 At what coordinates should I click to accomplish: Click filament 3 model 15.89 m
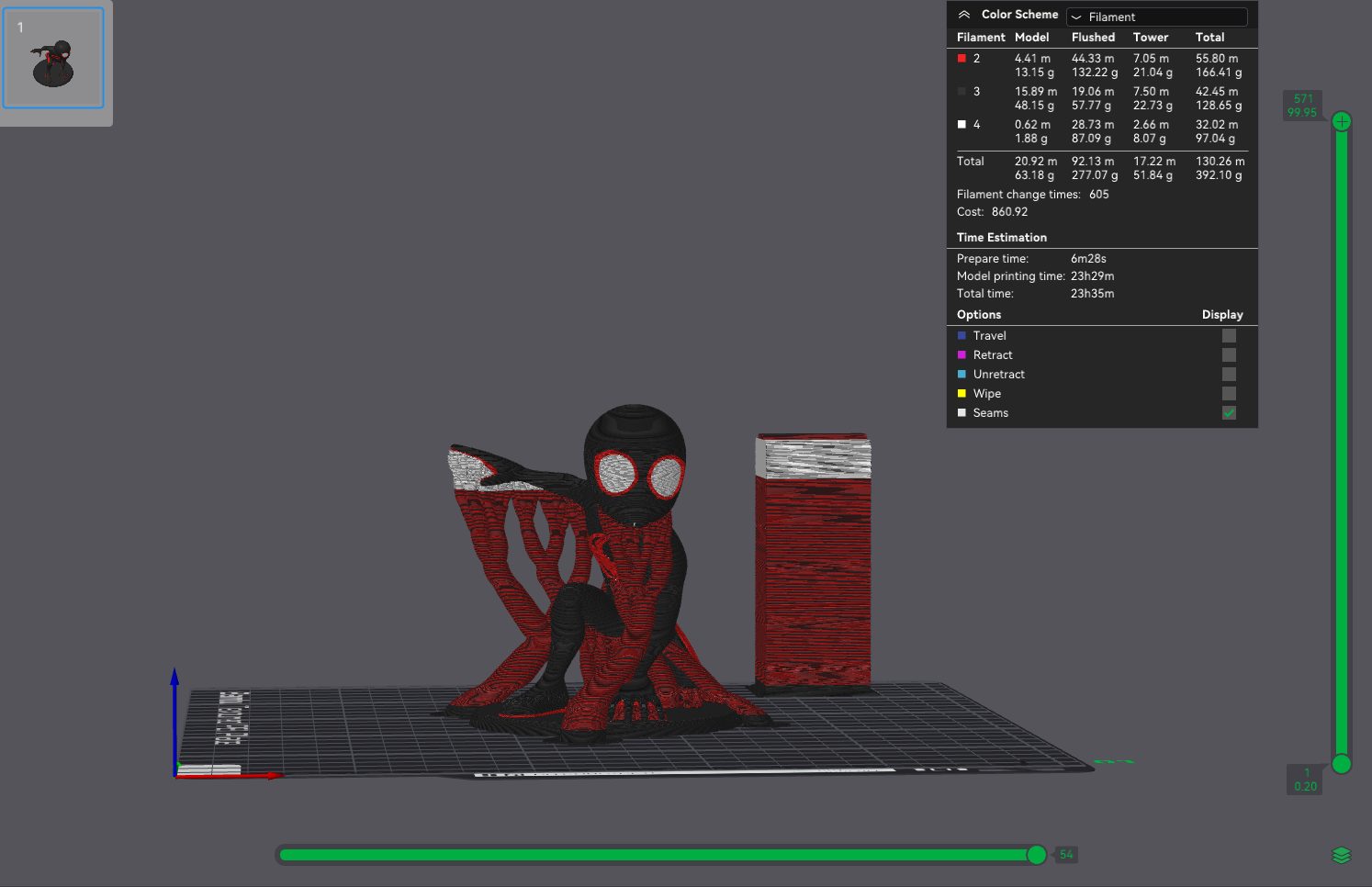tap(1036, 92)
